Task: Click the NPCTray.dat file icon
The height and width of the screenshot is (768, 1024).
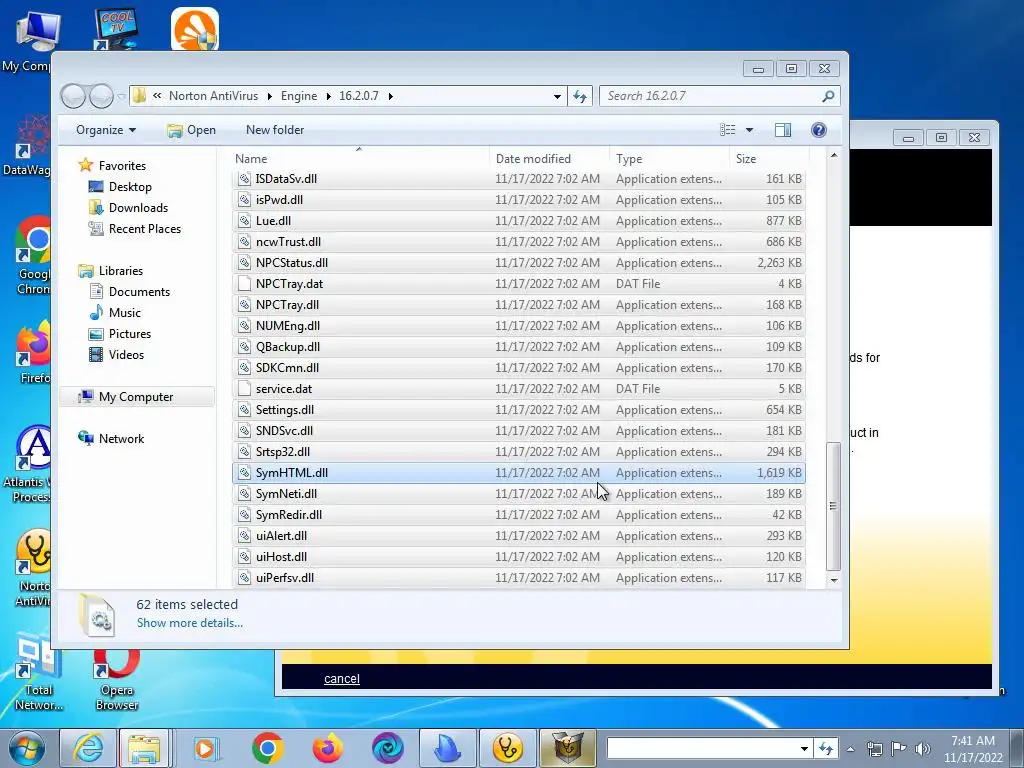Action: coord(244,284)
